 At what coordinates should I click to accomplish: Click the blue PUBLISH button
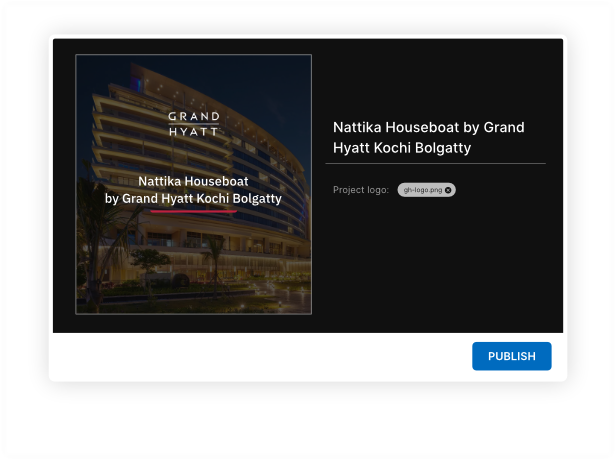pos(512,356)
